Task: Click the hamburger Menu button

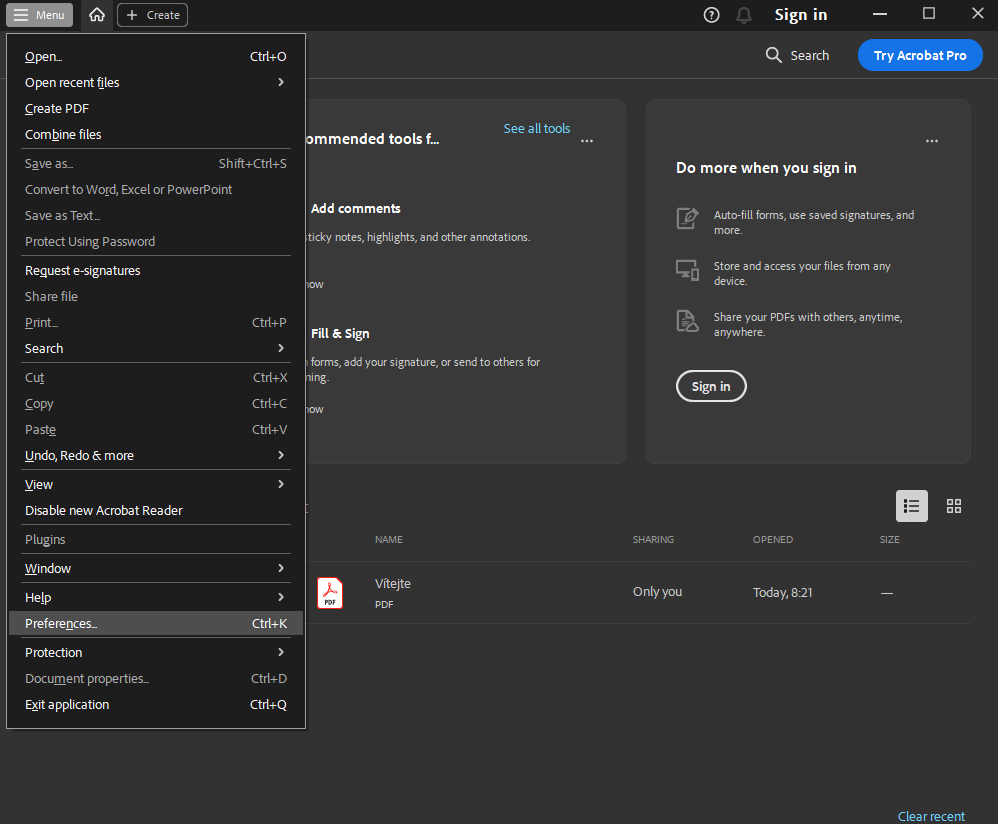Action: click(40, 15)
